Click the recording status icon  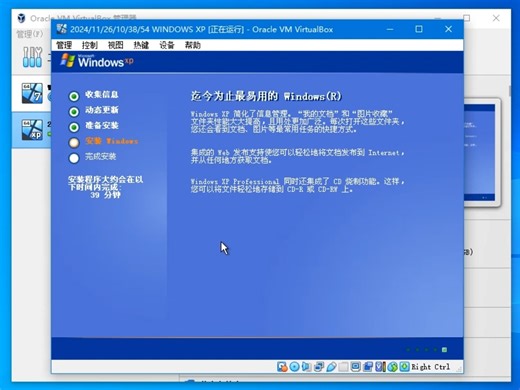click(x=368, y=367)
